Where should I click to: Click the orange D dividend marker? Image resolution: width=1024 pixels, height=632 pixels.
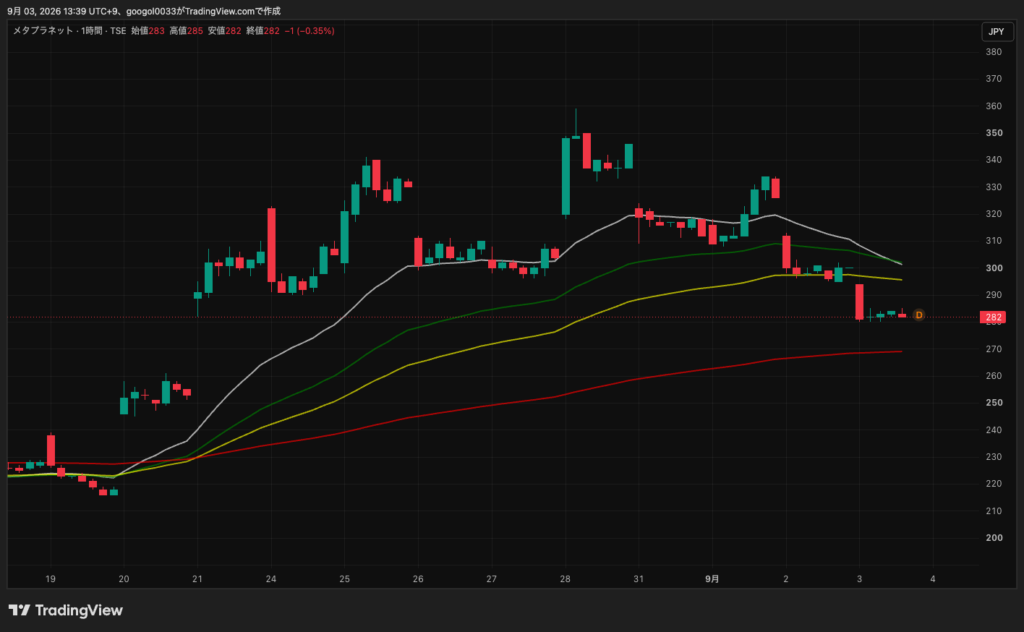[919, 315]
